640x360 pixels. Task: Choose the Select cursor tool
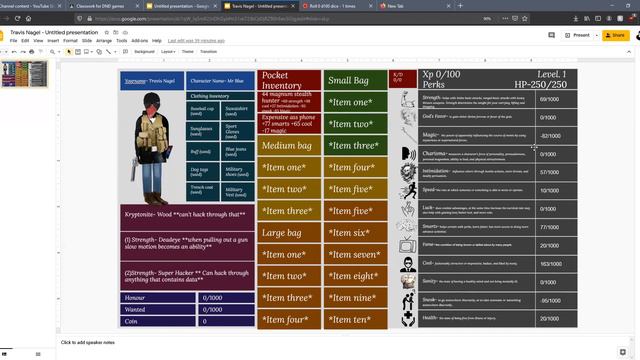[x=69, y=52]
